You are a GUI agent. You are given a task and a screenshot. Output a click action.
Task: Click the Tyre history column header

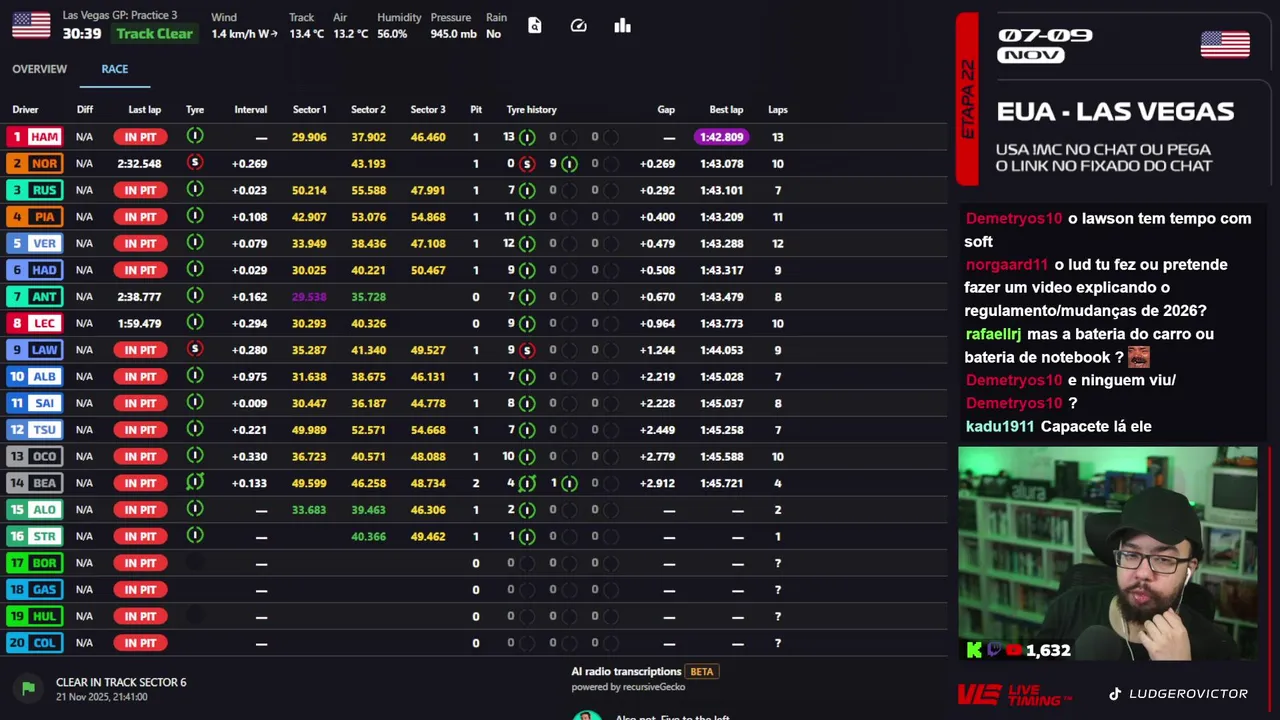pyautogui.click(x=531, y=110)
